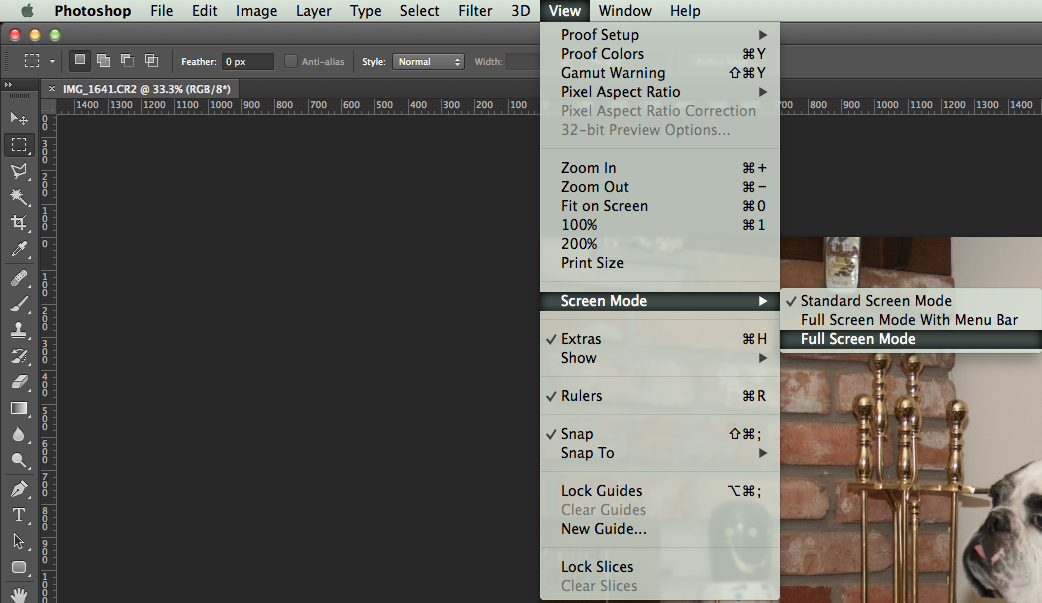Select the Magic Wand tool
The image size is (1042, 603).
click(19, 196)
